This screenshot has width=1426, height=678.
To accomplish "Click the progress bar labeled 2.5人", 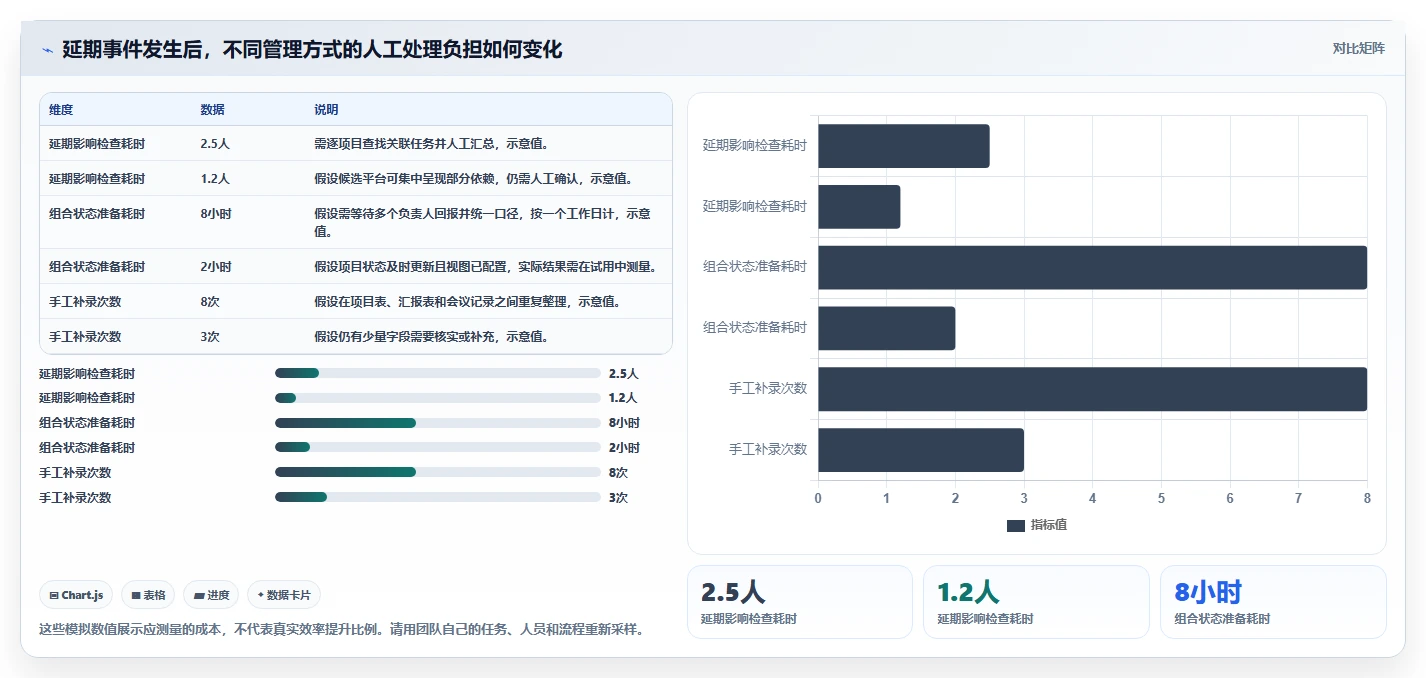I will coord(438,373).
